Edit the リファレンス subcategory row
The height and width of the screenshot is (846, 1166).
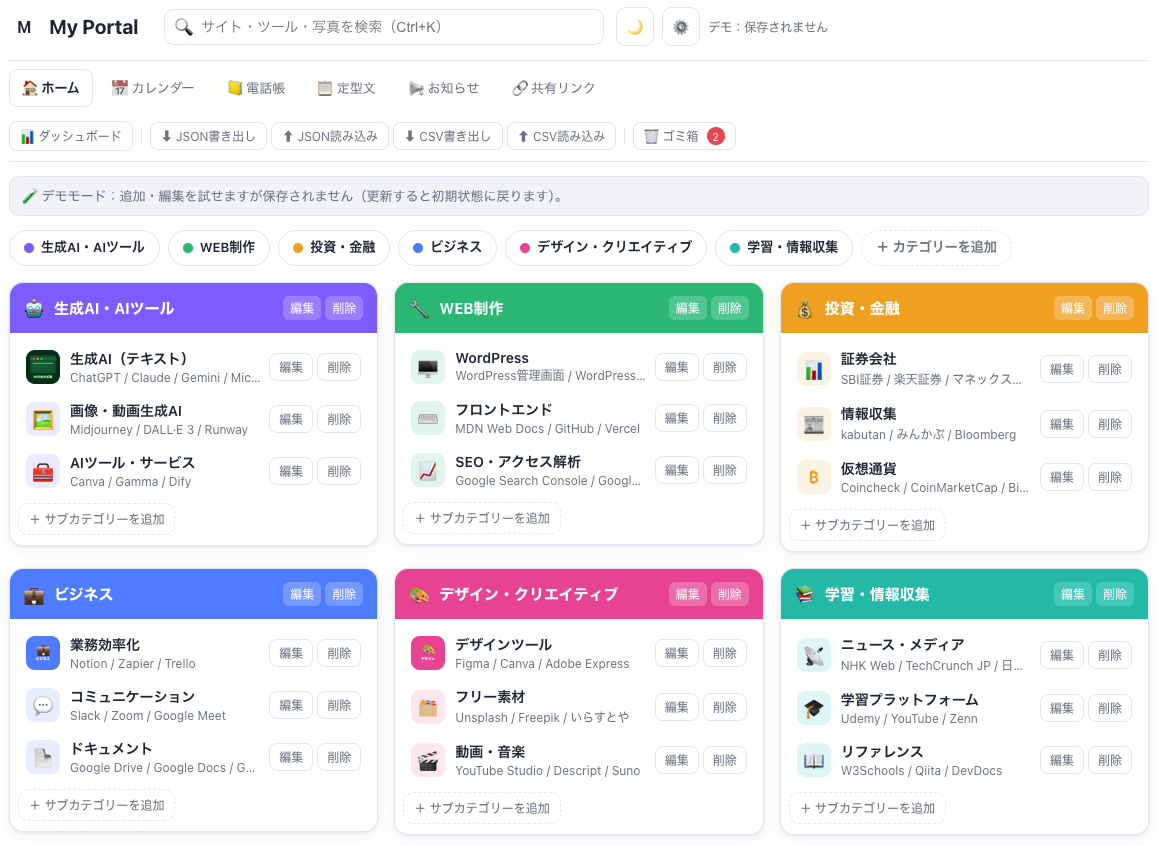[1062, 761]
